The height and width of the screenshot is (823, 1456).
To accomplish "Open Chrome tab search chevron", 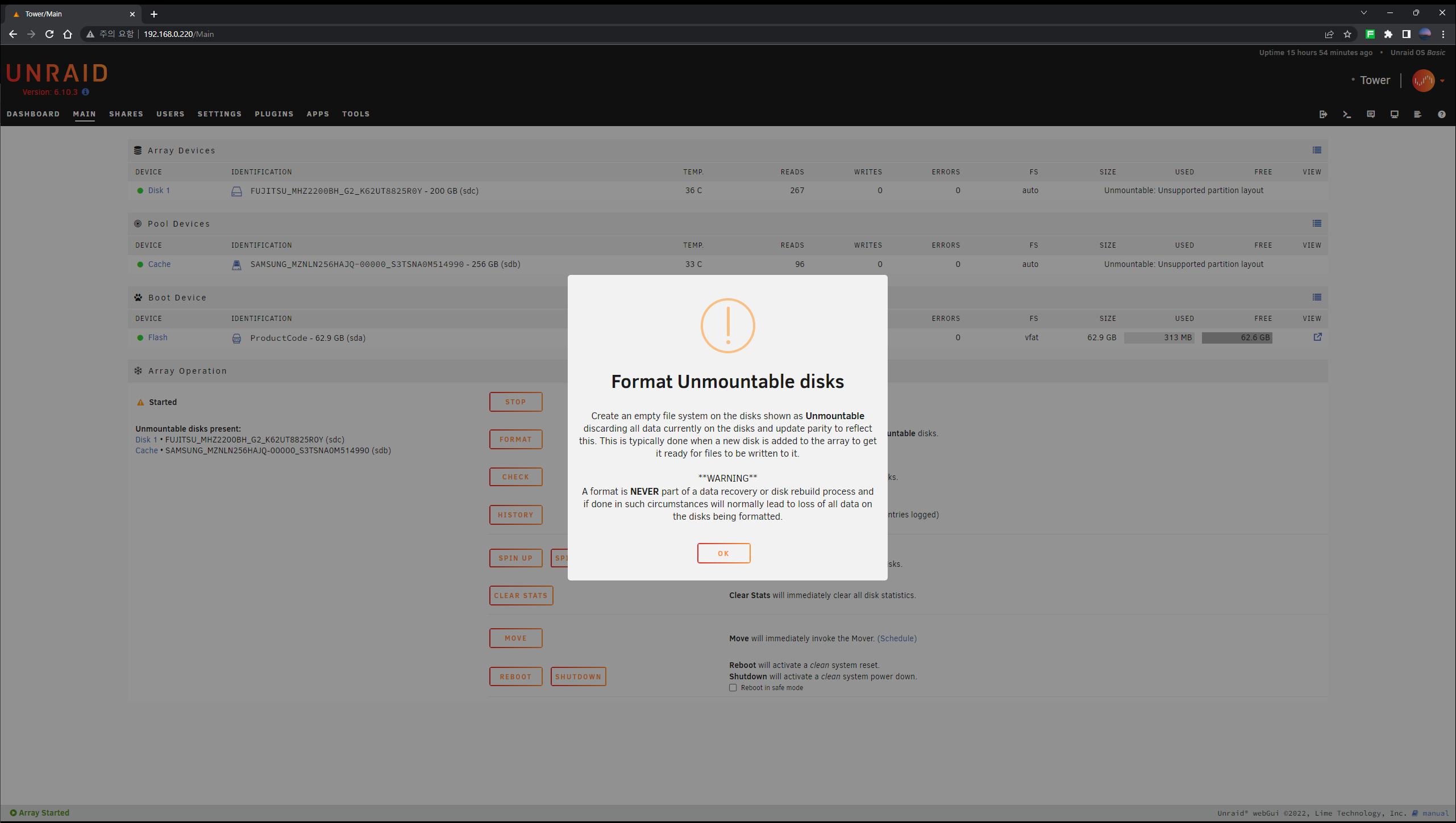I will click(1363, 12).
